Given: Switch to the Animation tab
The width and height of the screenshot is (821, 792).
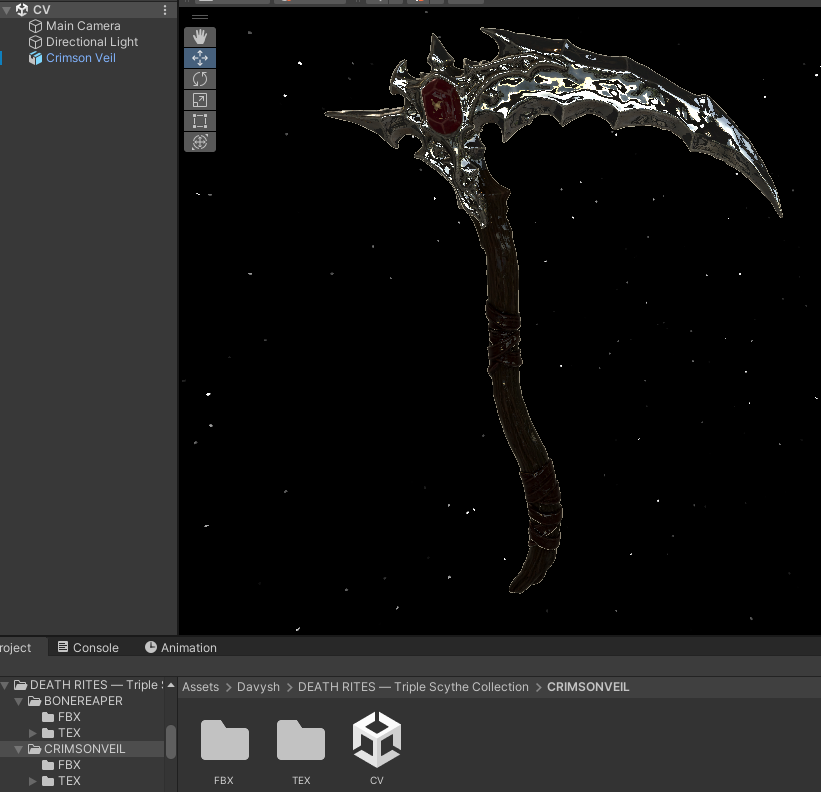Looking at the screenshot, I should tap(181, 648).
